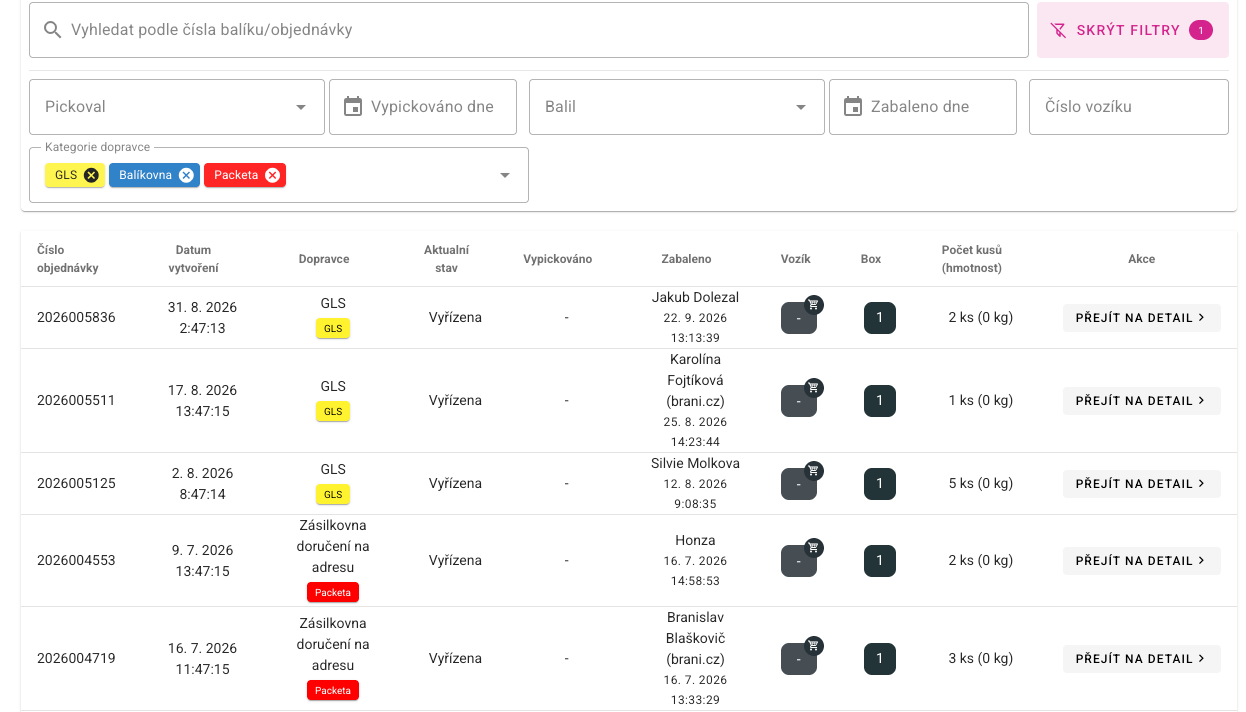Screen dimensions: 1246x712
Task: Remove the Packeta chip from carrier filter
Action: click(272, 175)
